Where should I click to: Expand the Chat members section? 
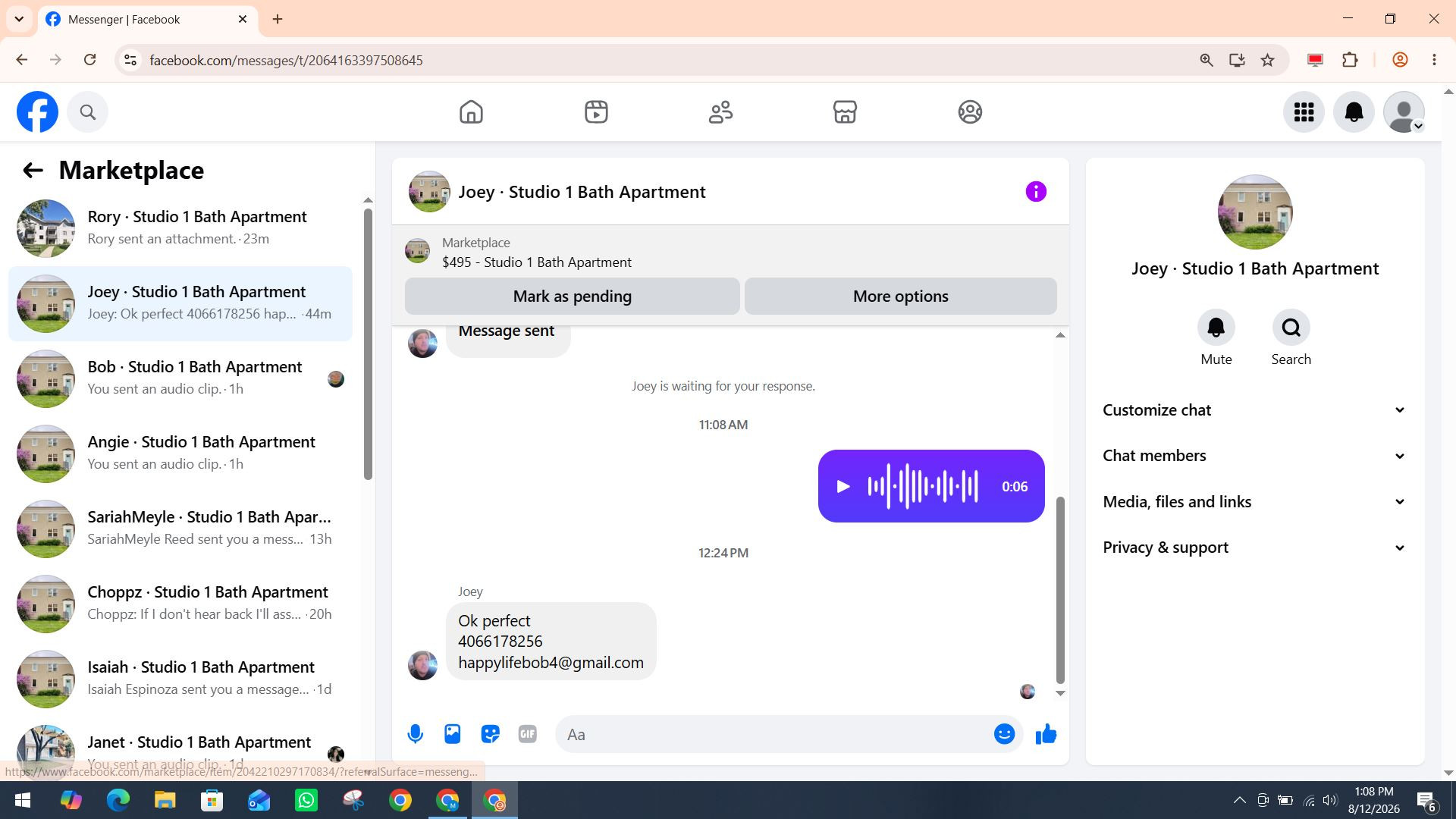1254,456
